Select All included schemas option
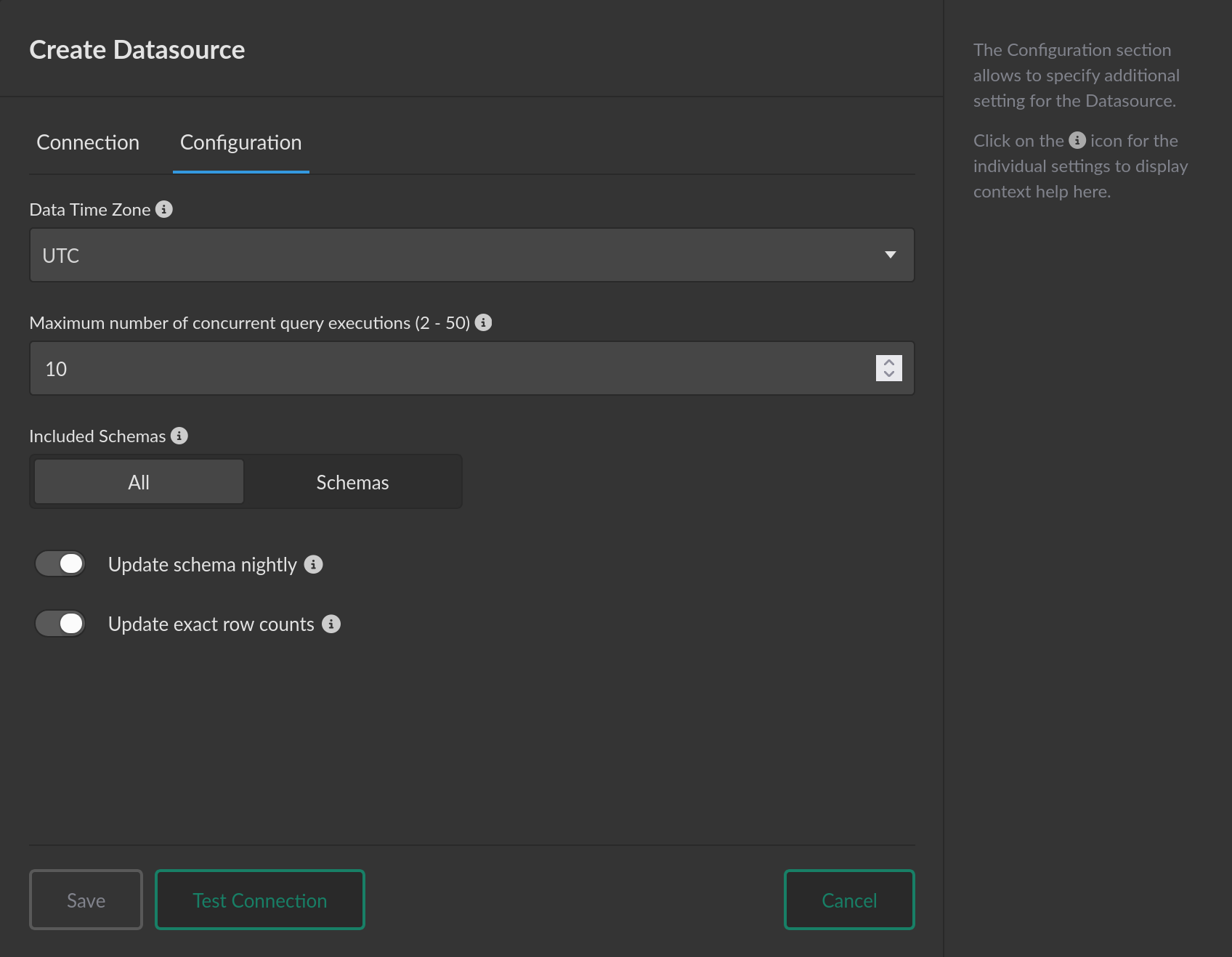The width and height of the screenshot is (1232, 957). 139,482
